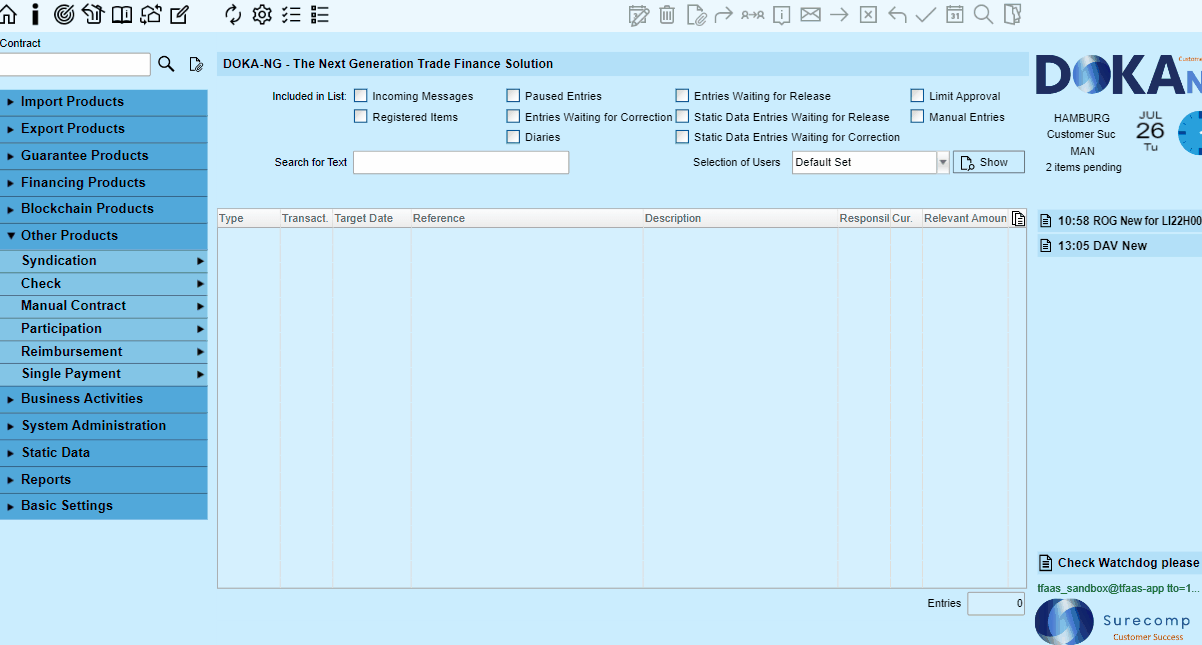Viewport: 1202px width, 645px height.
Task: Click the calendar icon in the right toolbar
Action: (955, 14)
